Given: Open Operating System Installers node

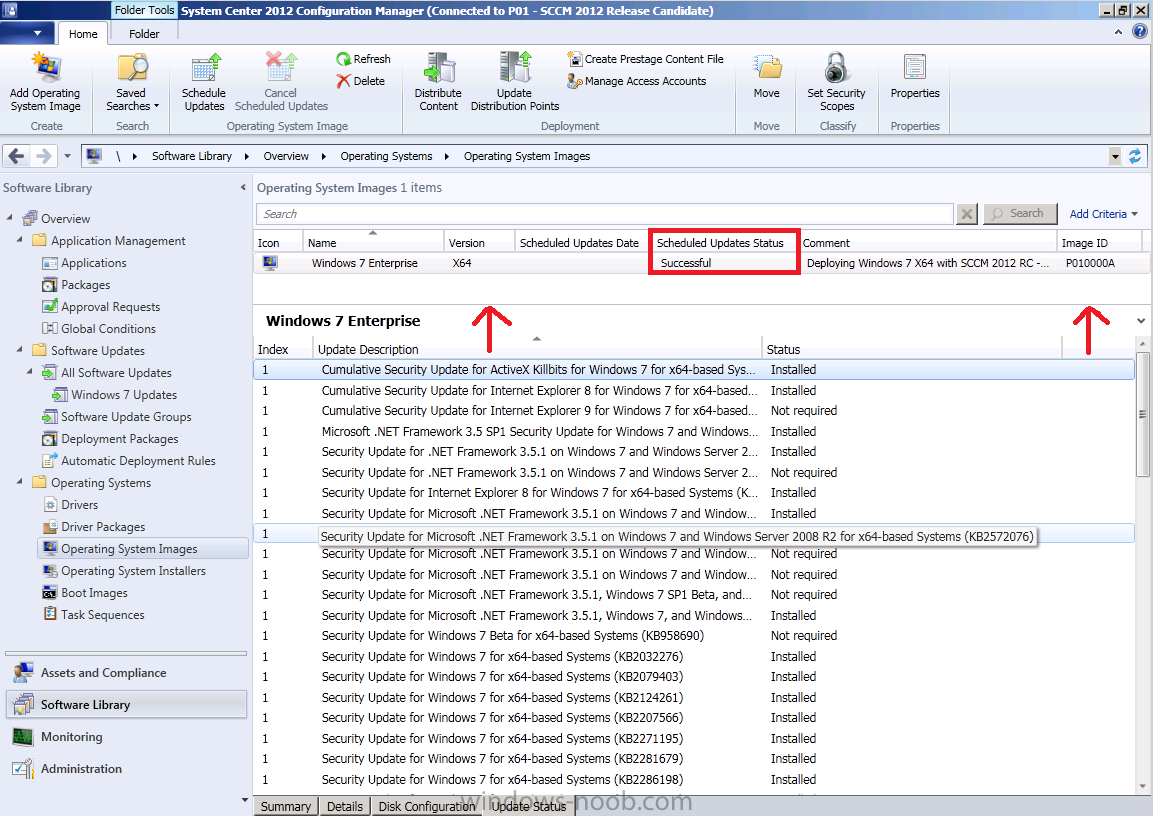Looking at the screenshot, I should [124, 571].
